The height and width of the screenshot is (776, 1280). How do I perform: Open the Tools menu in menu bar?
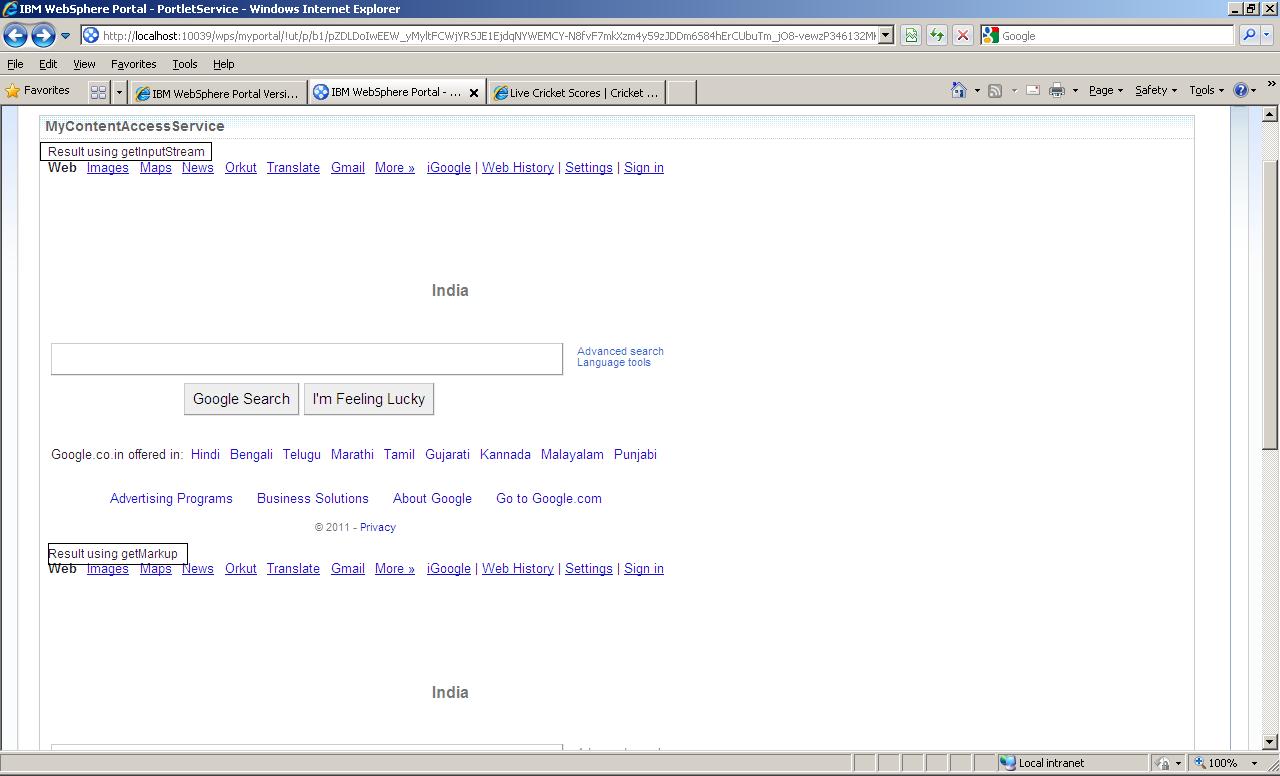185,64
